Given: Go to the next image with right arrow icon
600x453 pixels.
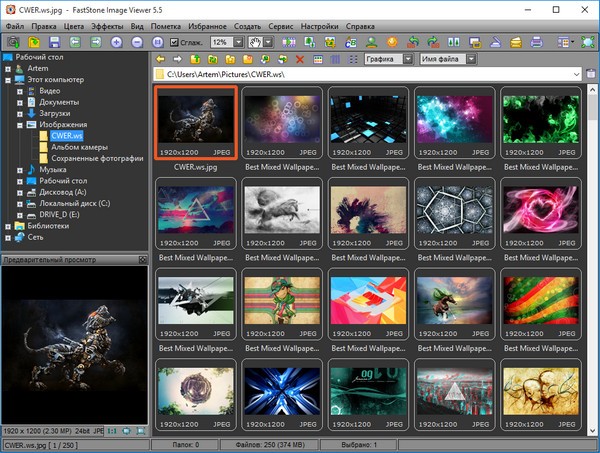Looking at the screenshot, I should [x=96, y=42].
